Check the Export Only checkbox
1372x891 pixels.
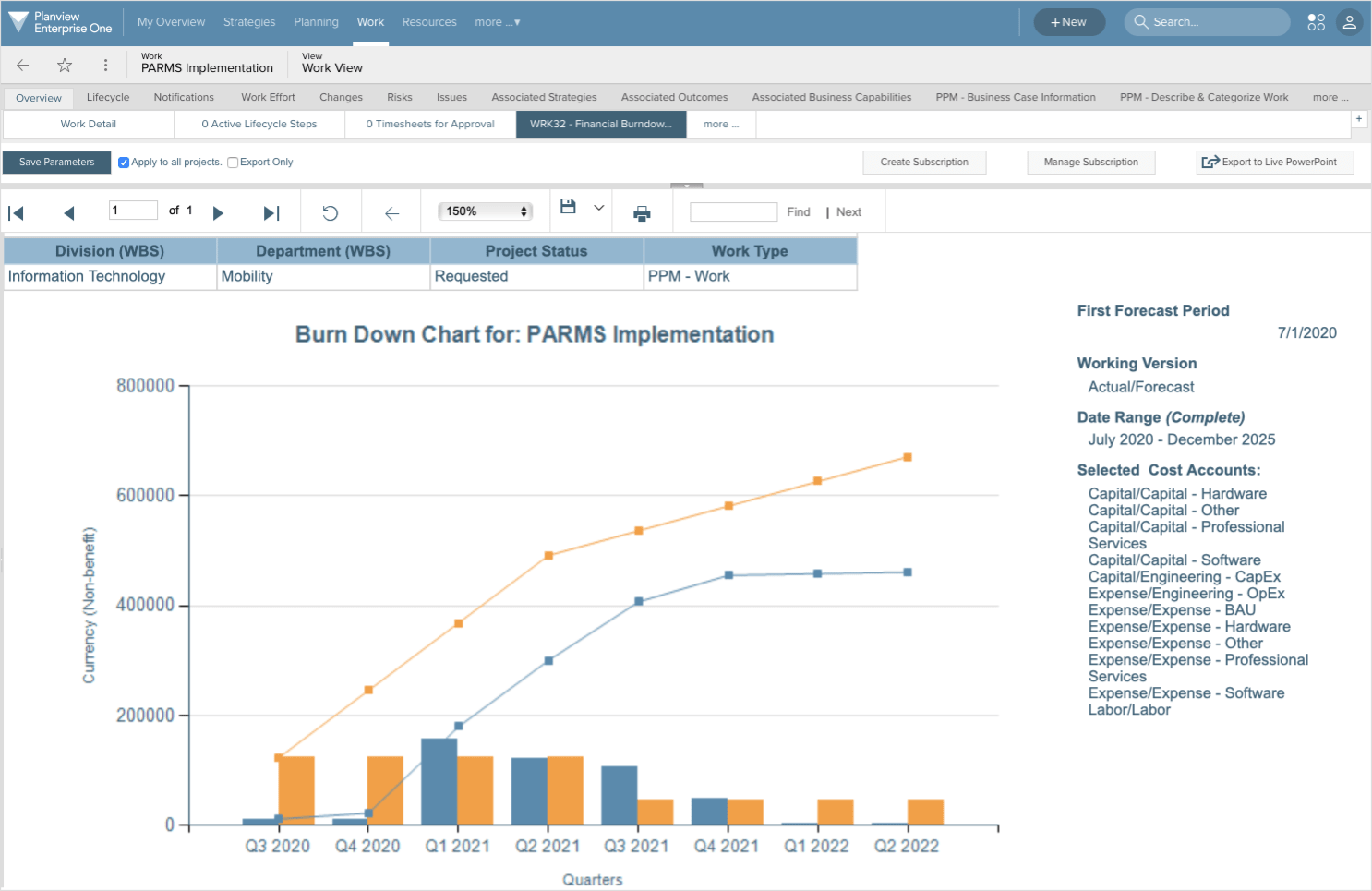[x=233, y=163]
